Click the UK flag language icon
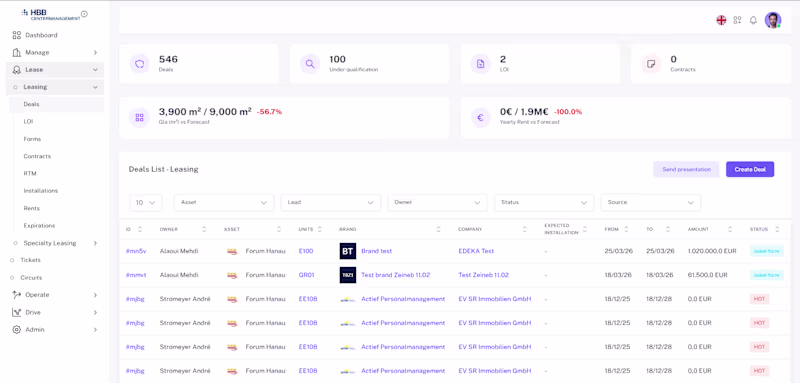This screenshot has height=383, width=800. point(721,20)
